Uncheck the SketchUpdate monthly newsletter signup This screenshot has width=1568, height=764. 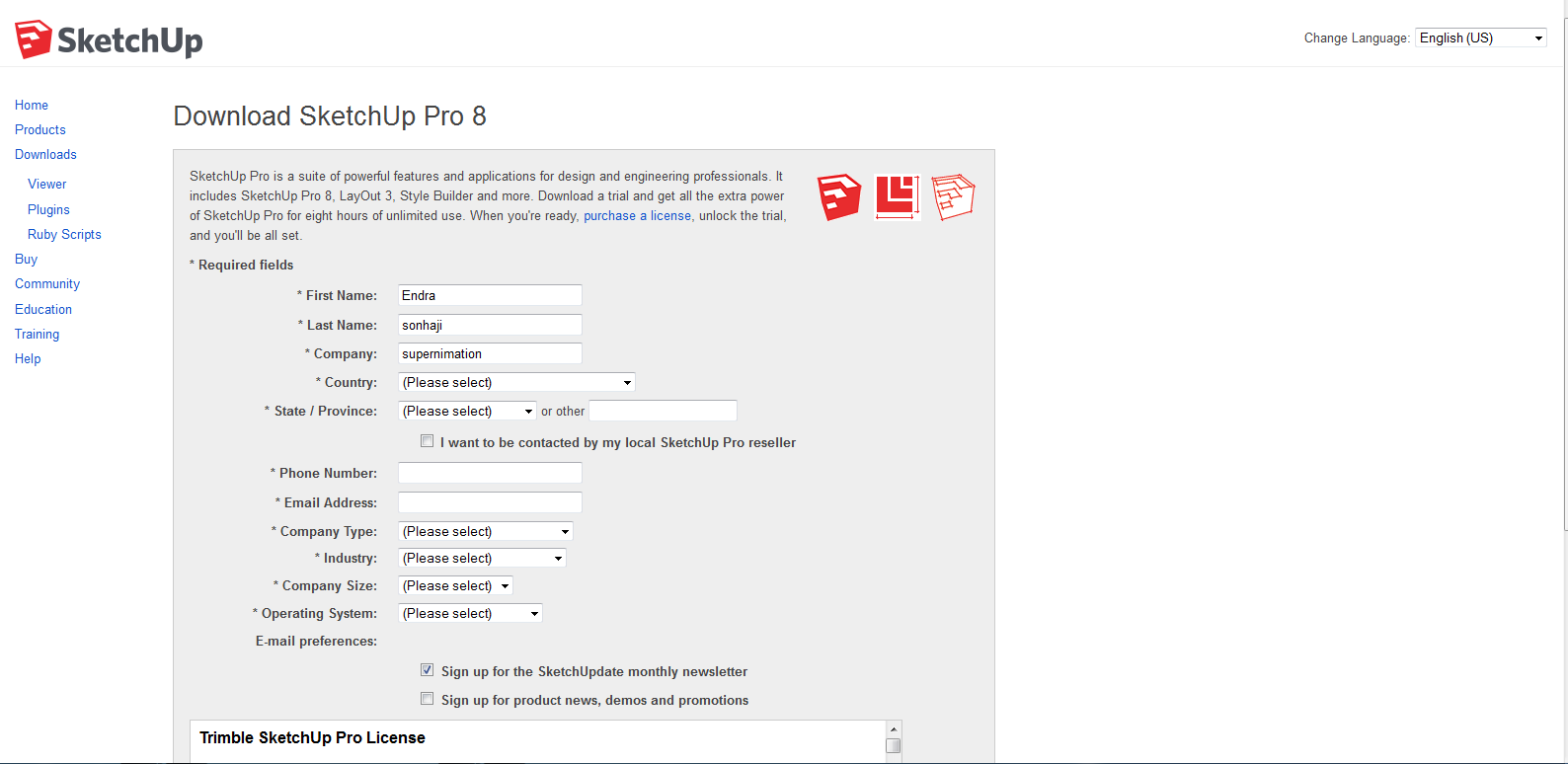427,670
